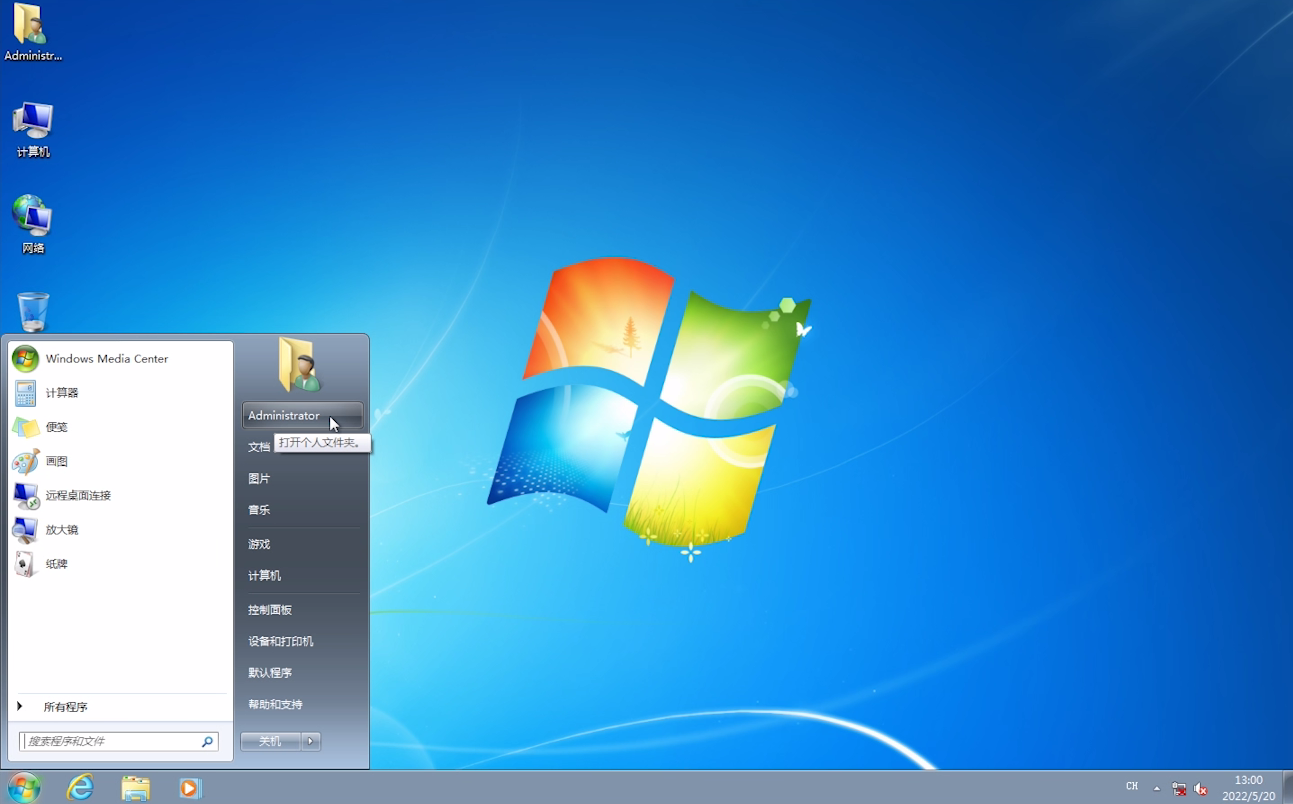Image resolution: width=1293 pixels, height=804 pixels.
Task: Open 设备和打印机 devices and printers
Action: tap(302, 642)
